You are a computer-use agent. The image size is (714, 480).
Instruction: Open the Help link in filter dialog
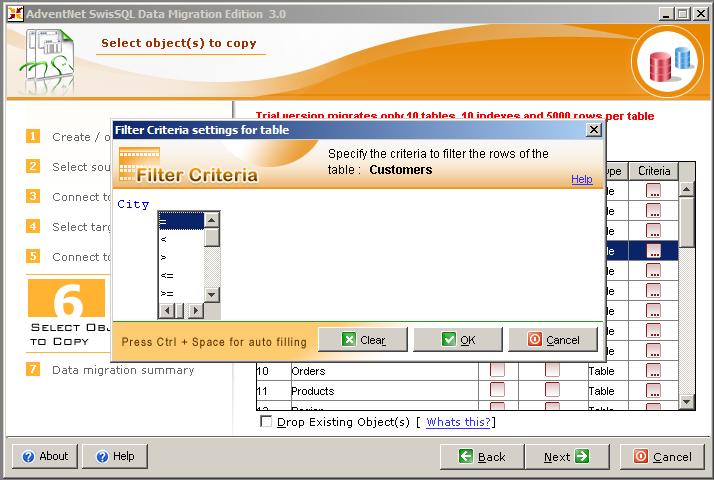click(581, 179)
